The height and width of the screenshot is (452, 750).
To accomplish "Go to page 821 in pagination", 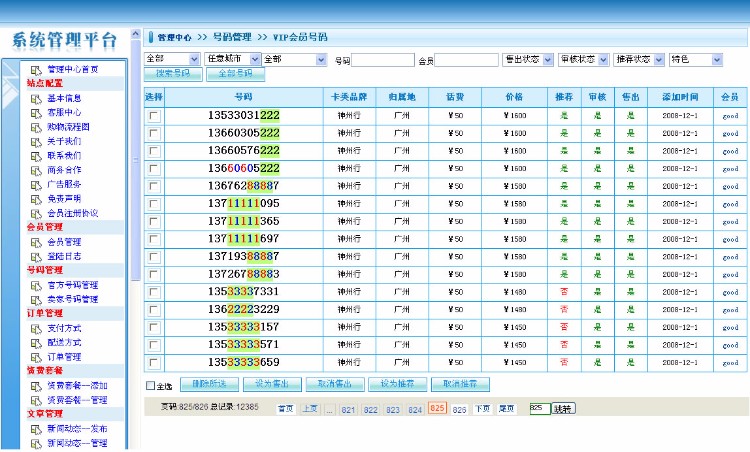I will point(348,410).
